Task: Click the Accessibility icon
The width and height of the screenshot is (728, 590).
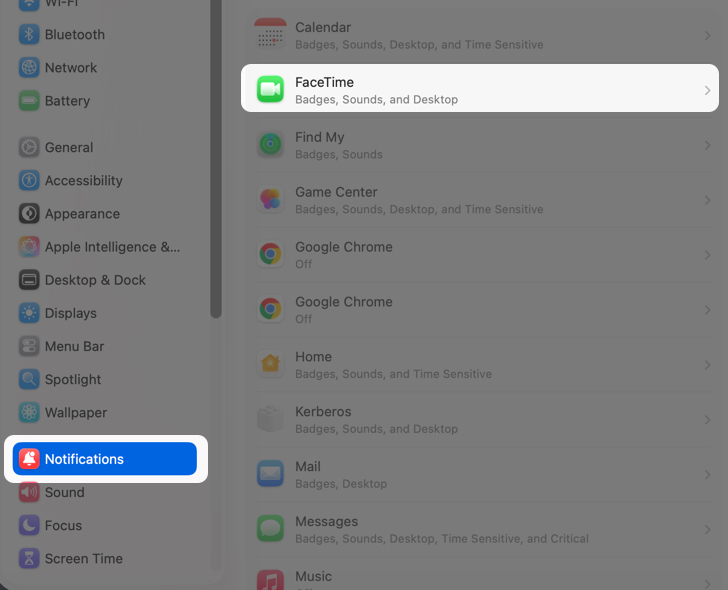Action: (x=29, y=181)
